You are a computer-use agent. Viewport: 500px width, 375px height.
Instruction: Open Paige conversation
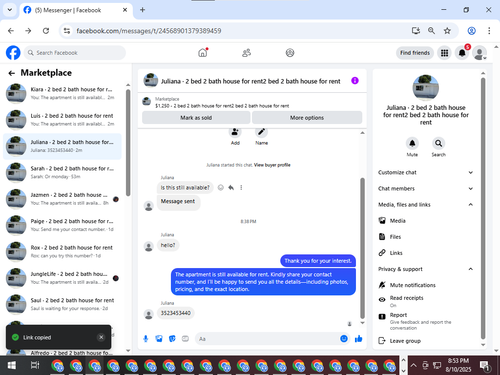(62, 225)
